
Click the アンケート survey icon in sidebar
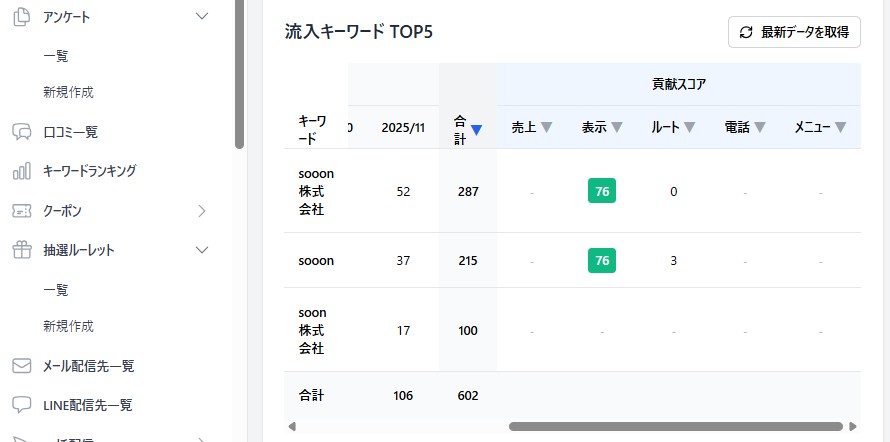(x=20, y=16)
